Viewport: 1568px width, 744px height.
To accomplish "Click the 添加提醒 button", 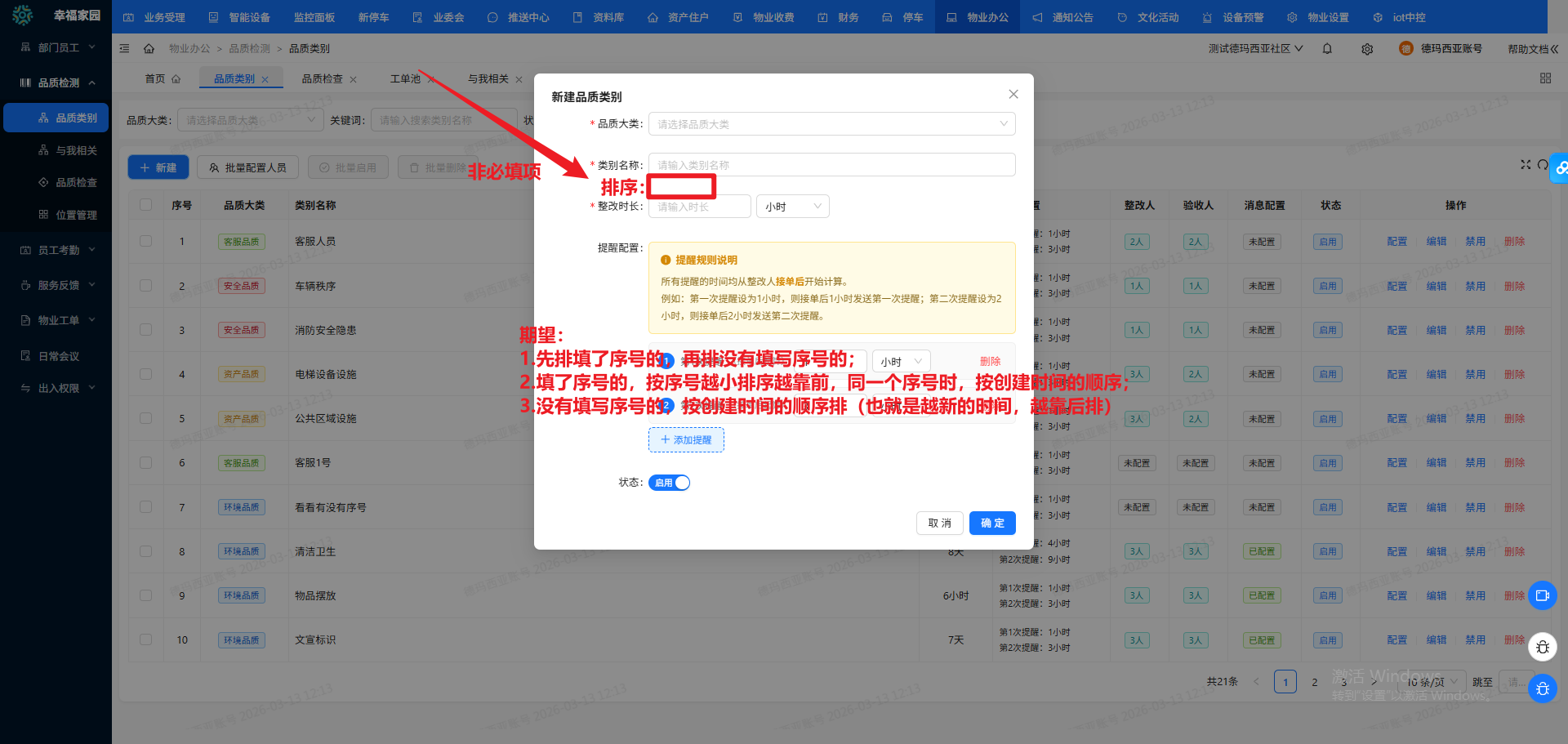I will point(686,440).
